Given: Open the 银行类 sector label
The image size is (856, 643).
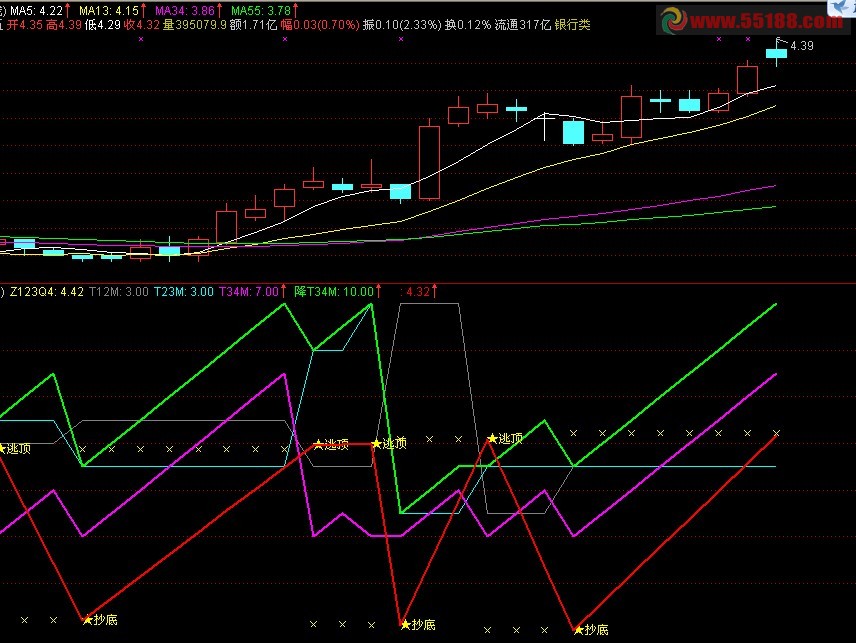Looking at the screenshot, I should point(572,25).
